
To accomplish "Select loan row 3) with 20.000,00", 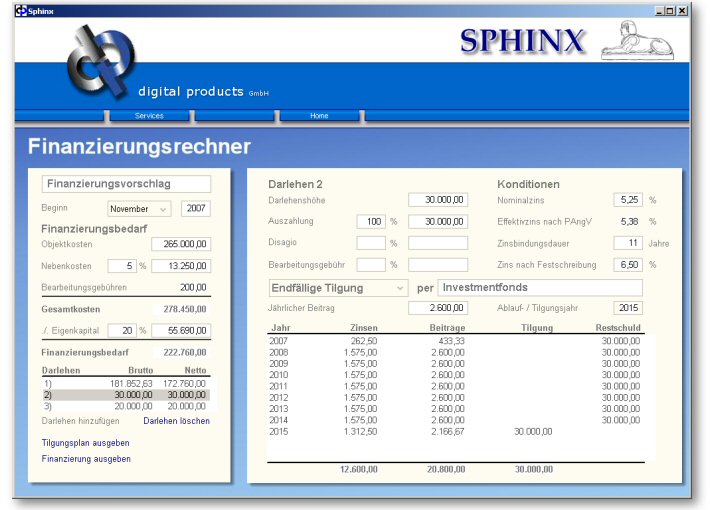I will (x=126, y=406).
